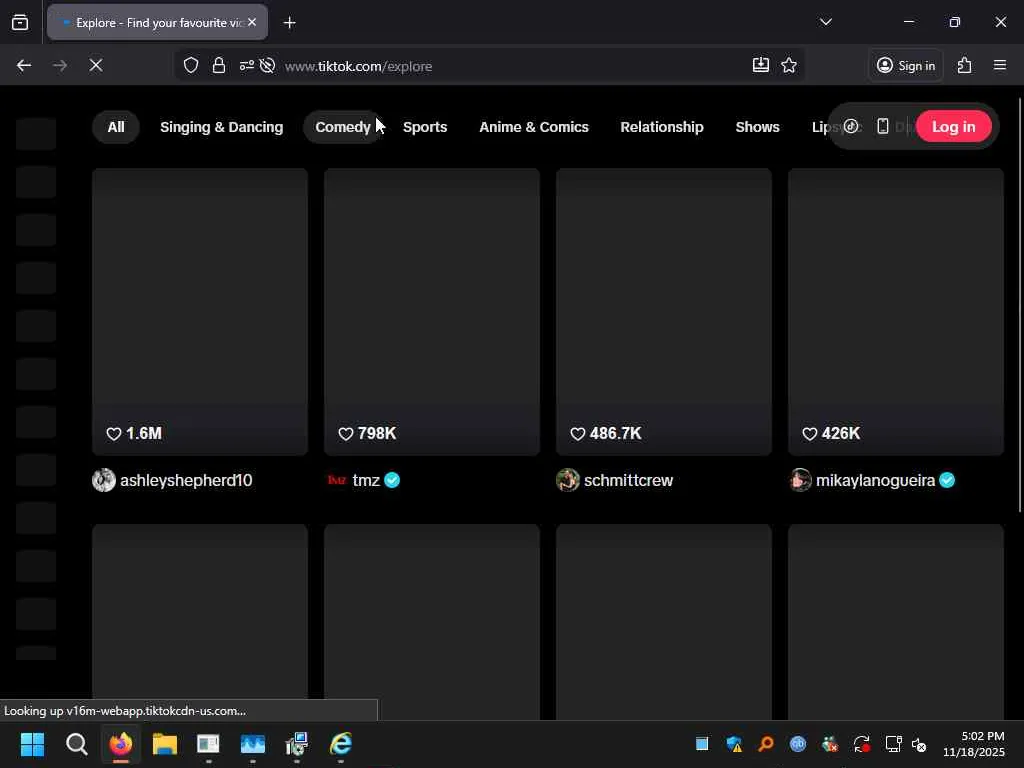Click the TikTok coin icon near Log in
Image resolution: width=1024 pixels, height=768 pixels.
(851, 126)
